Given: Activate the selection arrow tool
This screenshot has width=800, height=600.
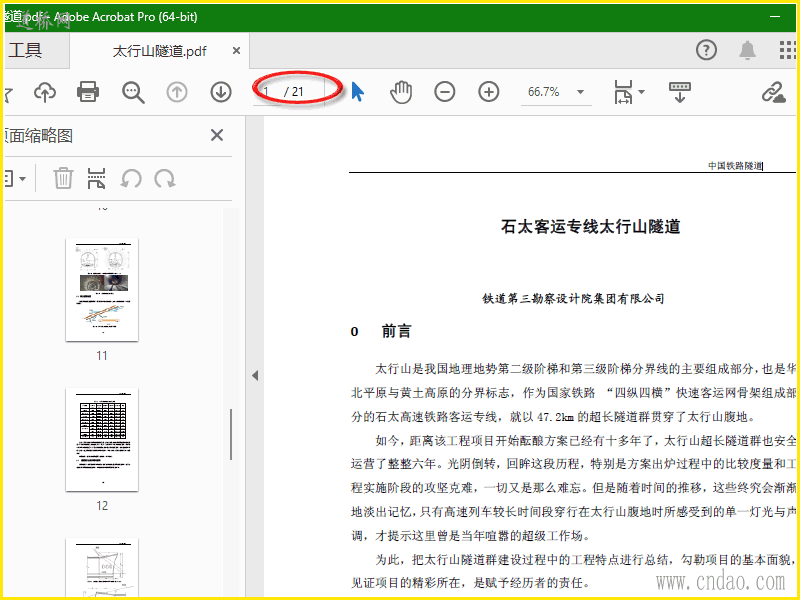Looking at the screenshot, I should click(x=358, y=92).
